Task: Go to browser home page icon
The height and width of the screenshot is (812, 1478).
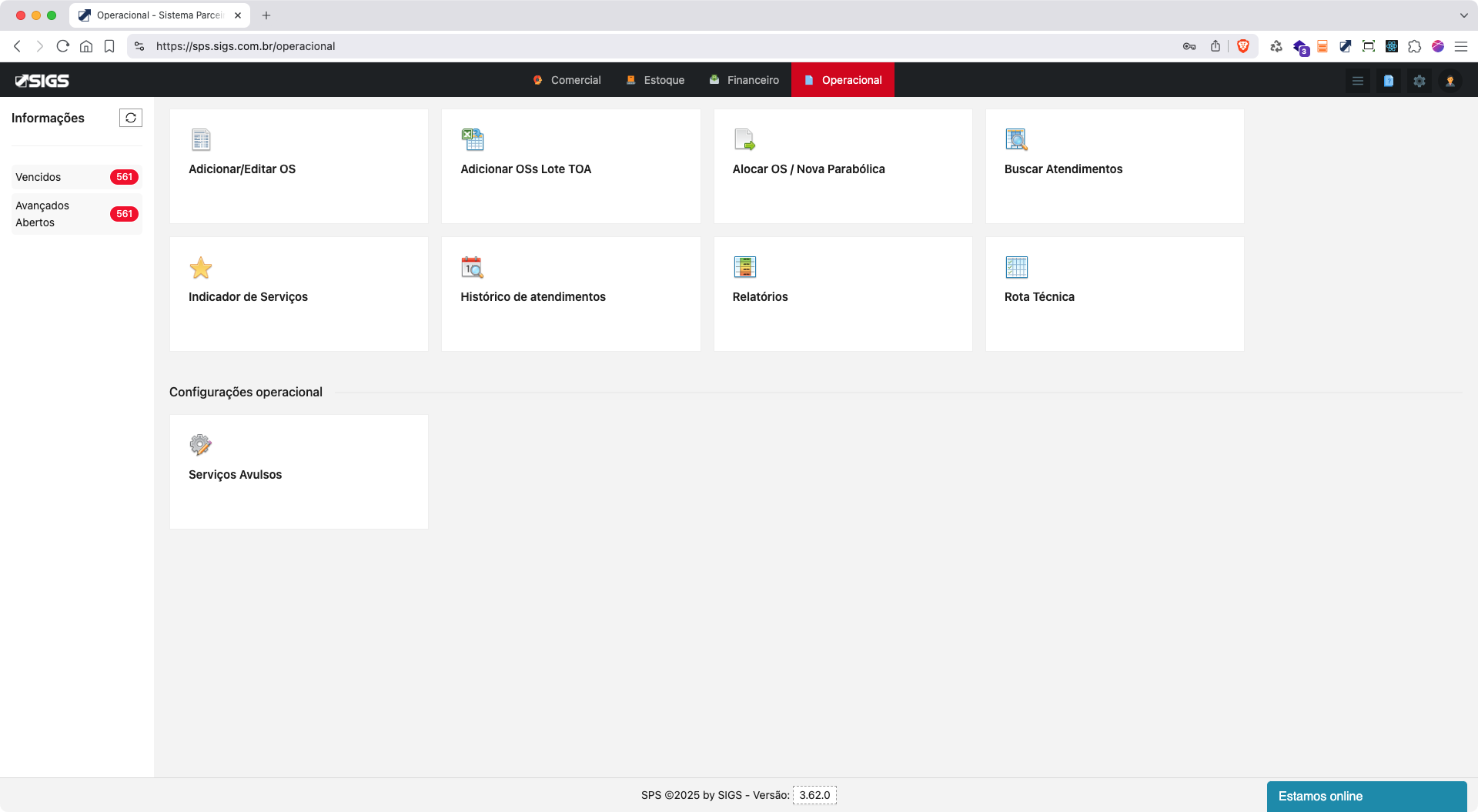Action: tap(86, 46)
